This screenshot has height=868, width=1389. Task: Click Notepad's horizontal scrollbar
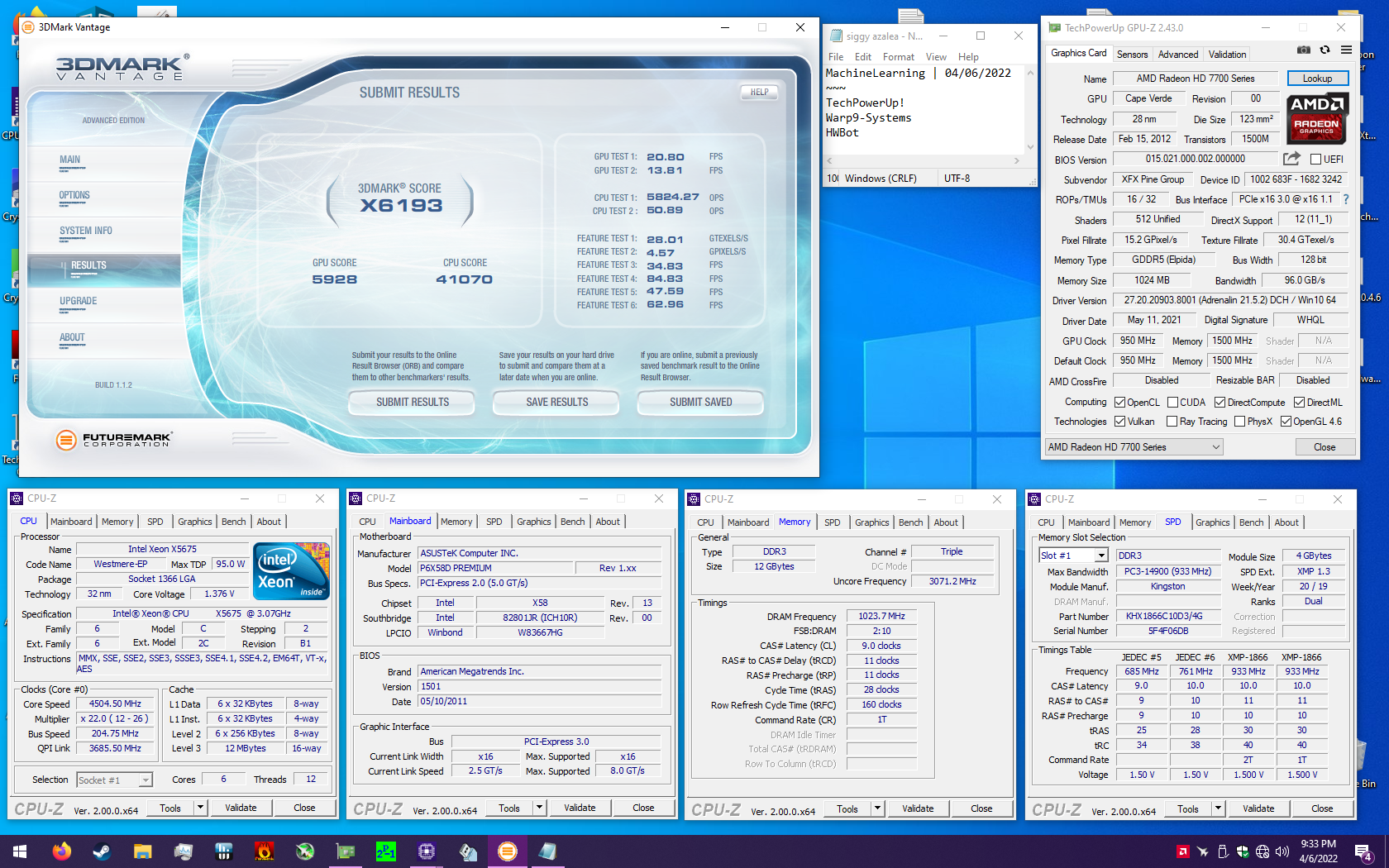[924, 160]
